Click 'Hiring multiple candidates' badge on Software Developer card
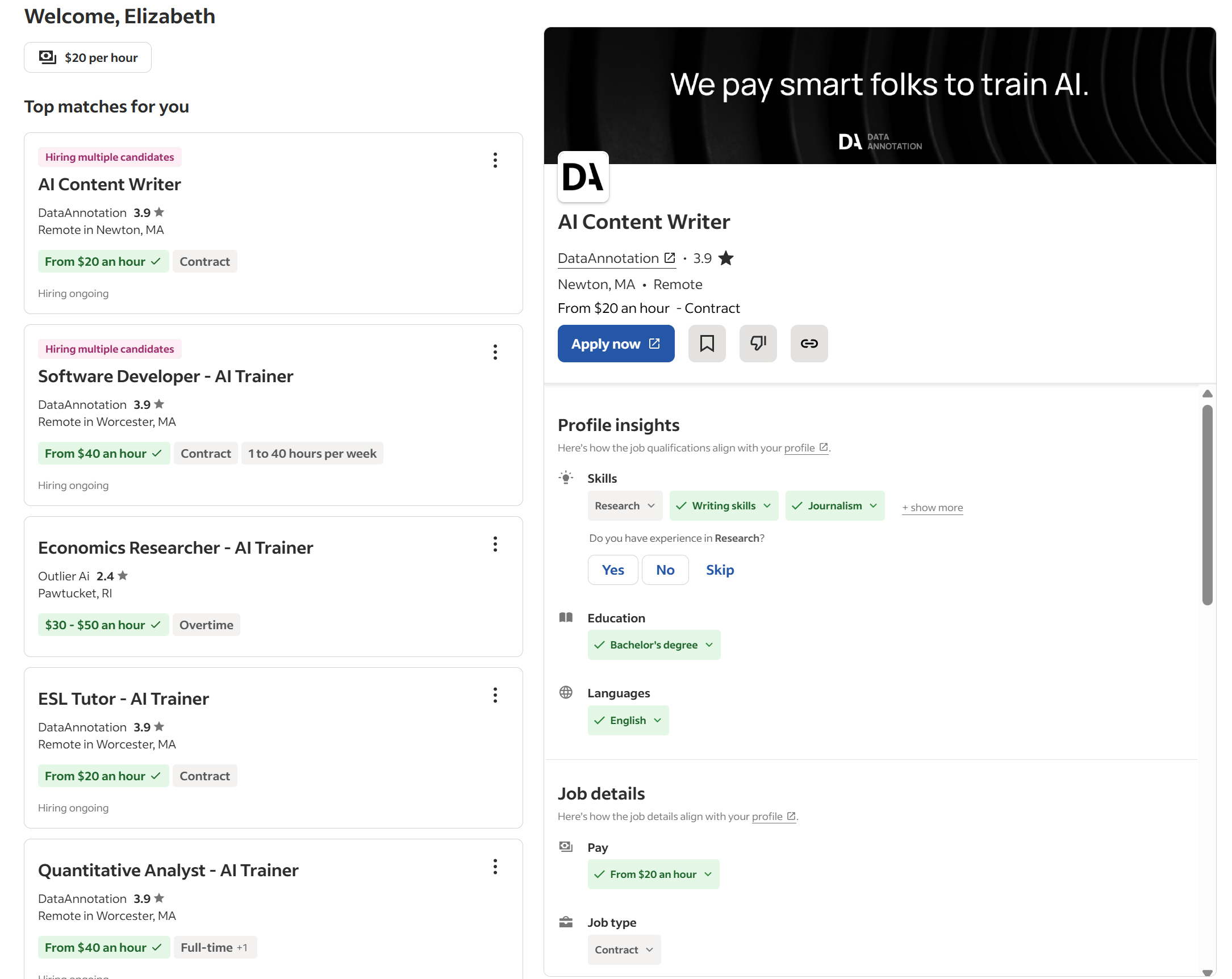1232x979 pixels. coord(110,349)
